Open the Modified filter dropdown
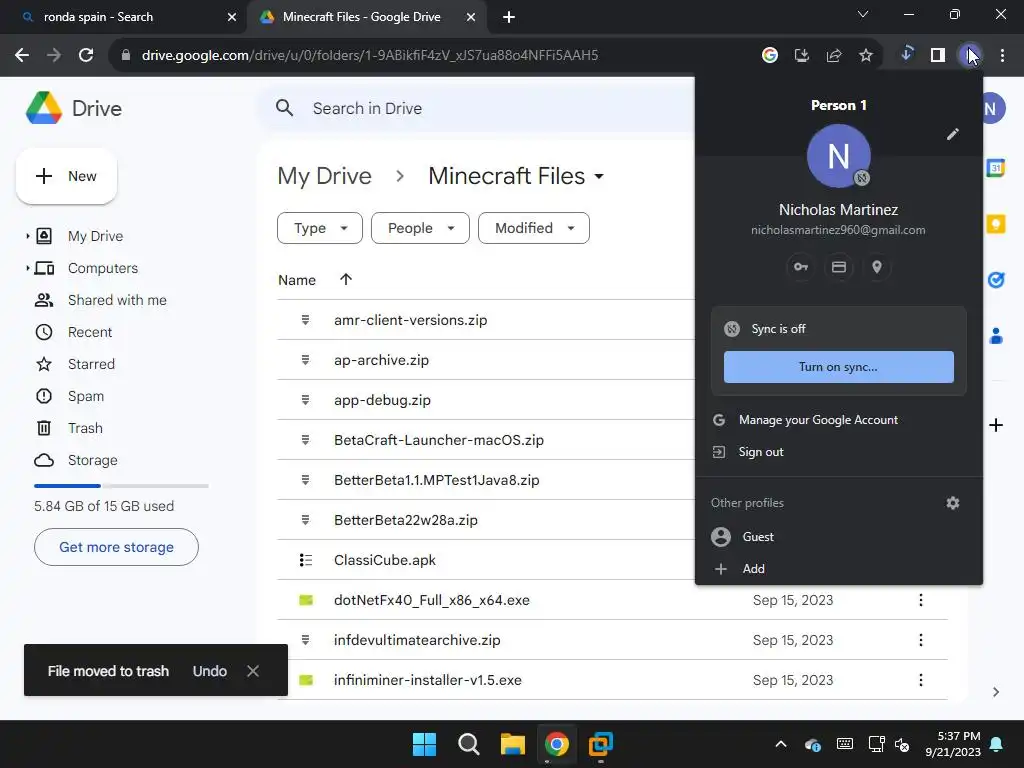The width and height of the screenshot is (1024, 768). [x=534, y=228]
